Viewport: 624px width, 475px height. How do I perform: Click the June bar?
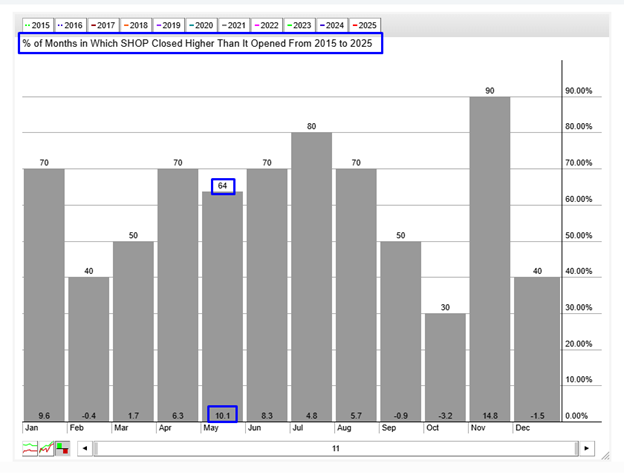(x=267, y=295)
